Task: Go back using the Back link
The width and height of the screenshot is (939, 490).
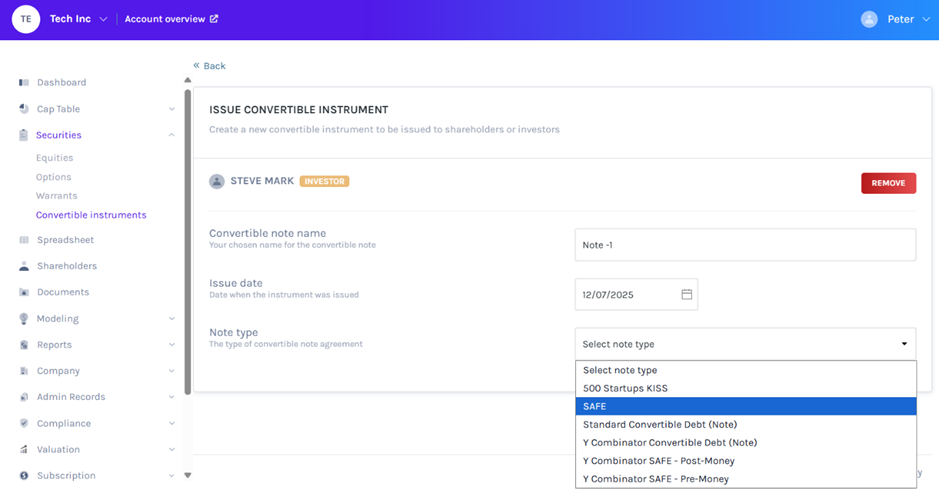Action: pyautogui.click(x=210, y=66)
